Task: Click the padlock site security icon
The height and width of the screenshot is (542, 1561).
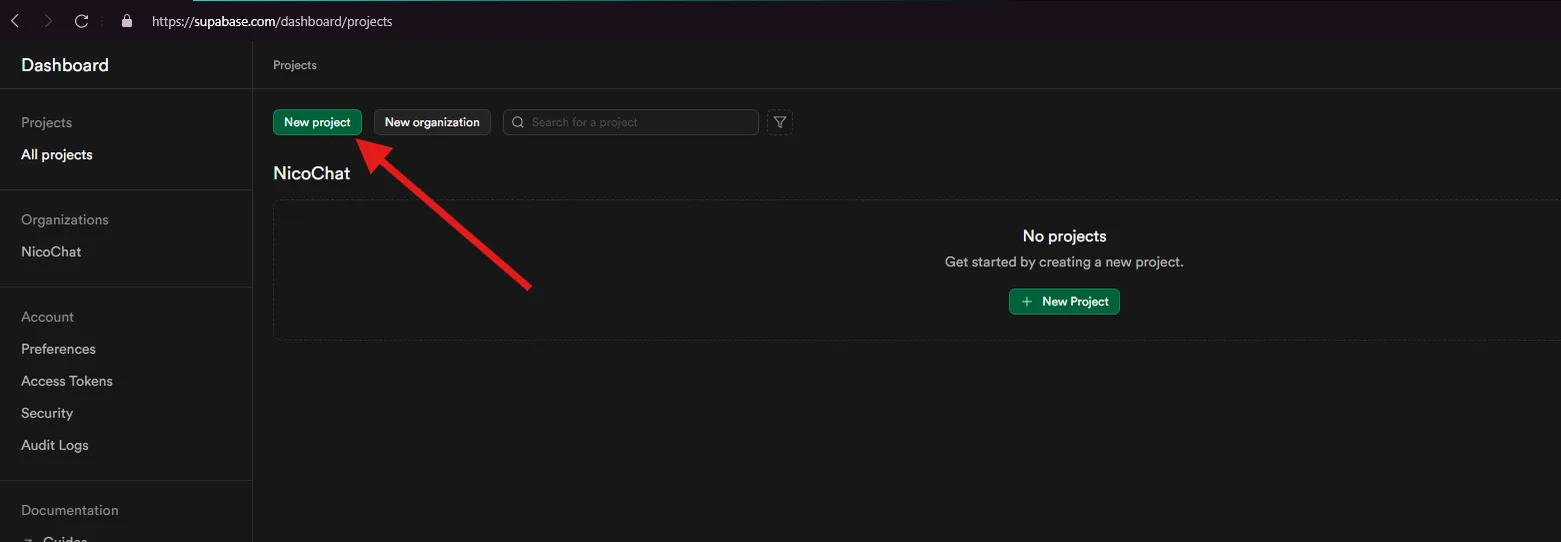Action: coord(126,20)
